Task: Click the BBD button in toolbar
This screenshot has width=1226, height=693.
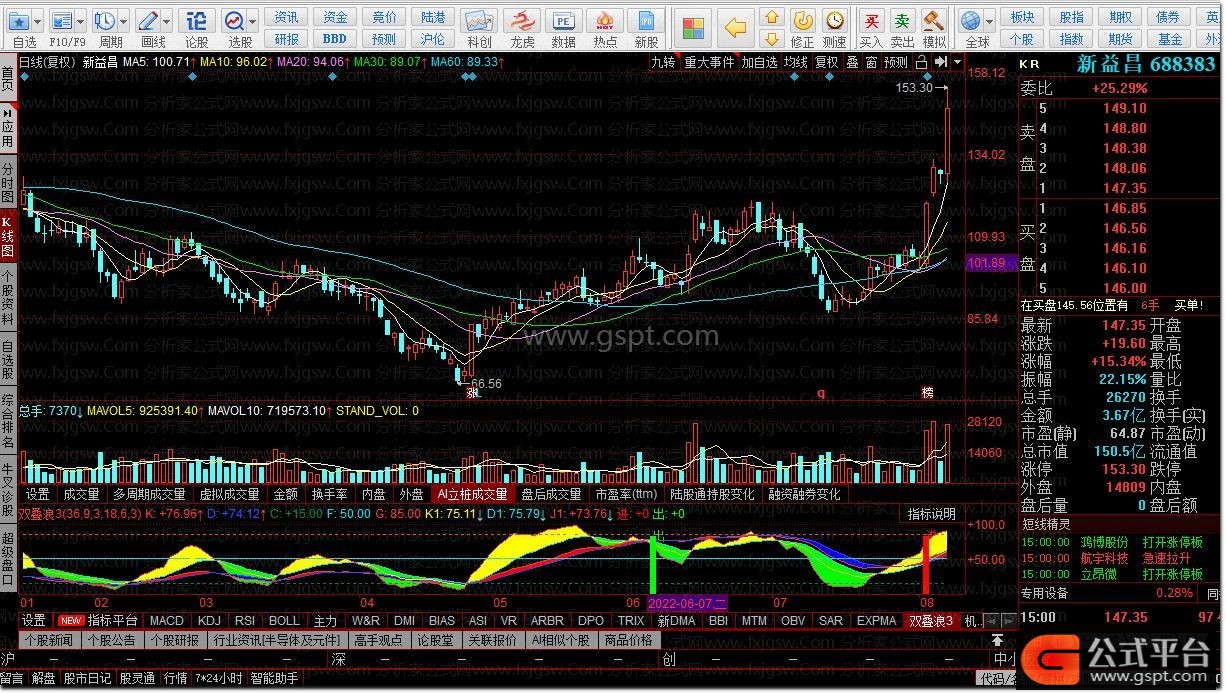Action: tap(334, 39)
